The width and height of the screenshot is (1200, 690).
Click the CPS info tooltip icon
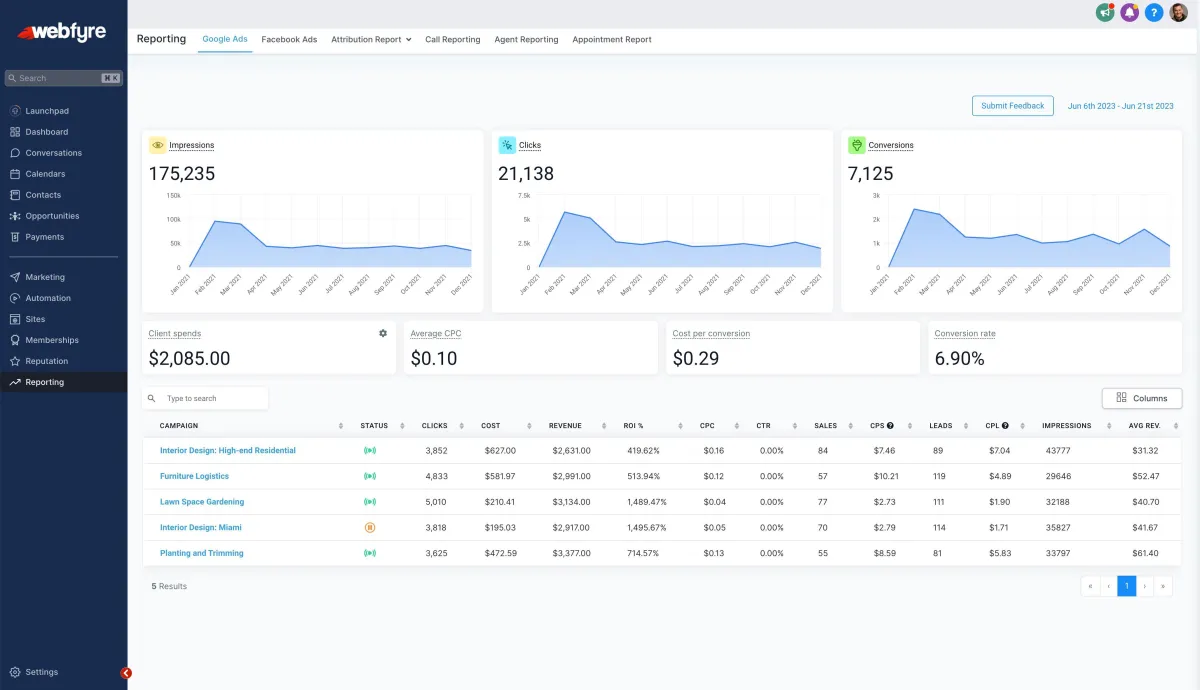pyautogui.click(x=890, y=426)
